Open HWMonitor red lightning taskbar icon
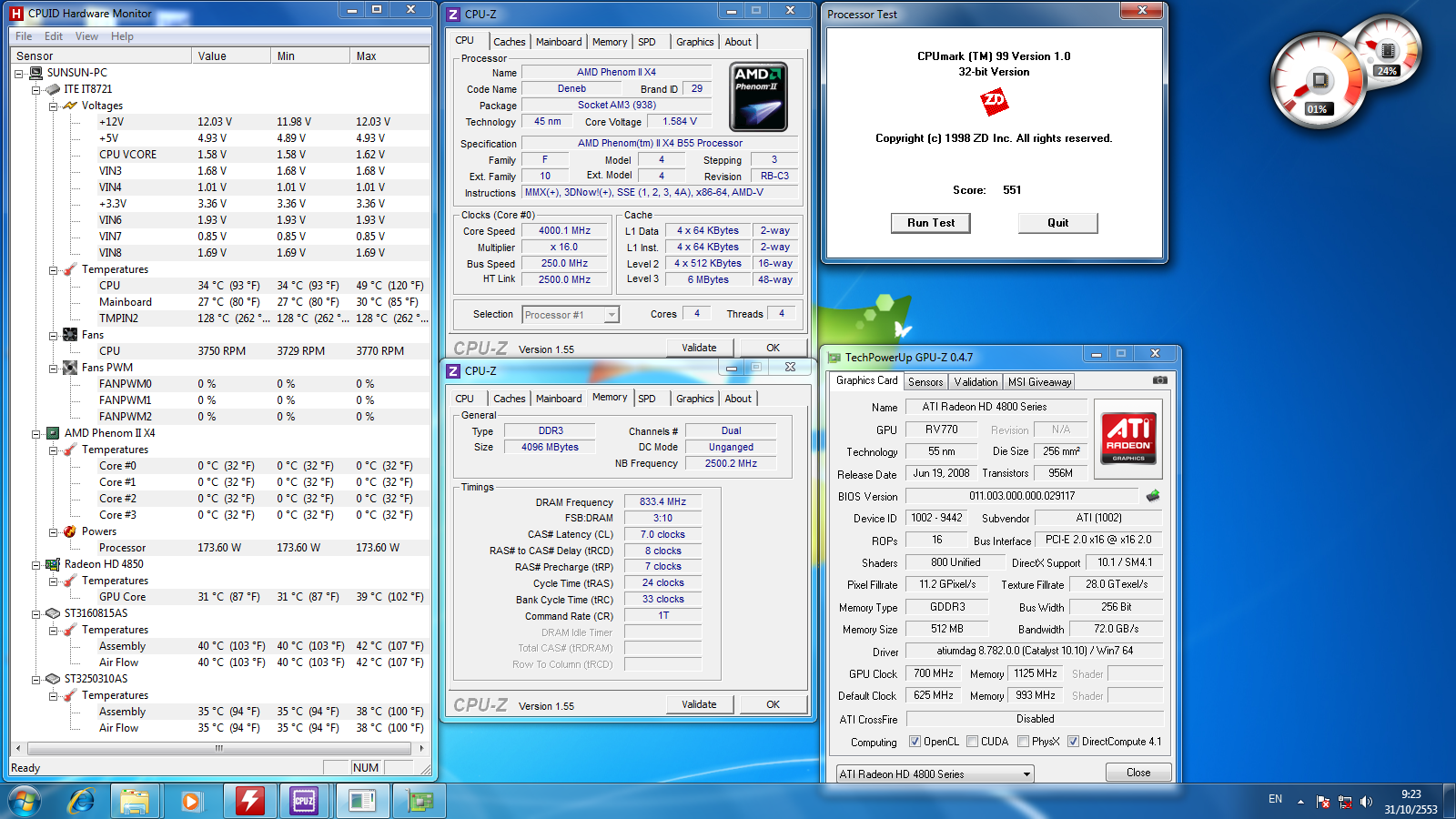 (248, 801)
